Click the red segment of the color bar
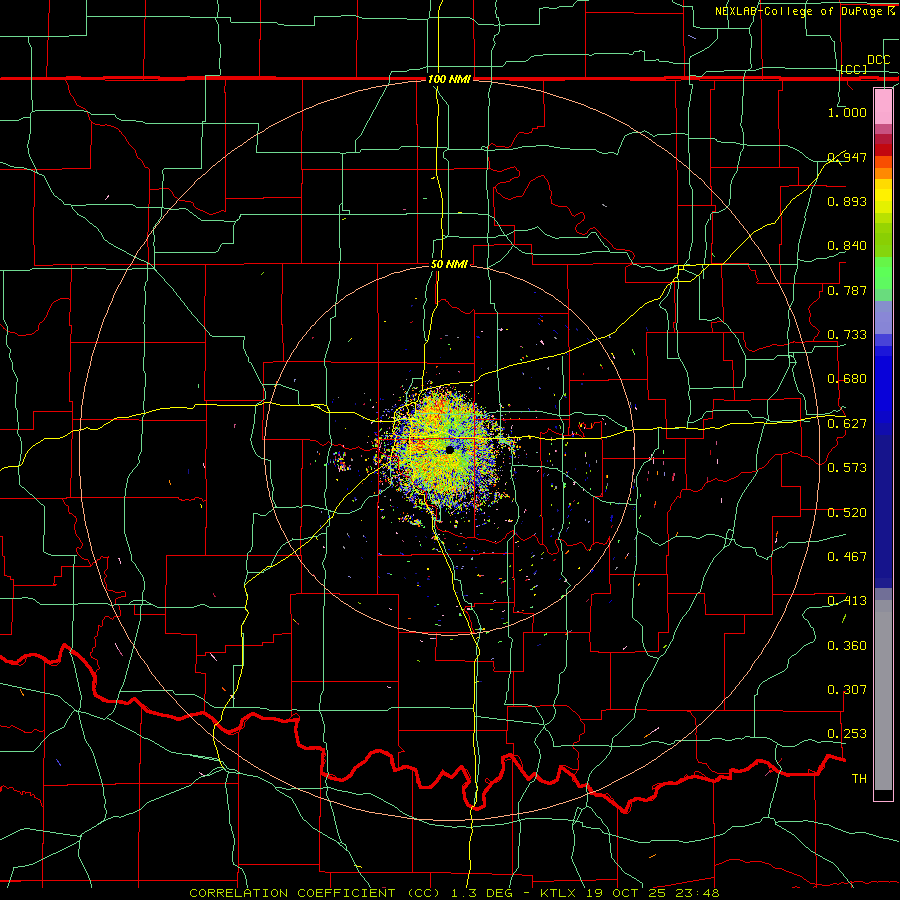The width and height of the screenshot is (900, 900). tap(883, 150)
